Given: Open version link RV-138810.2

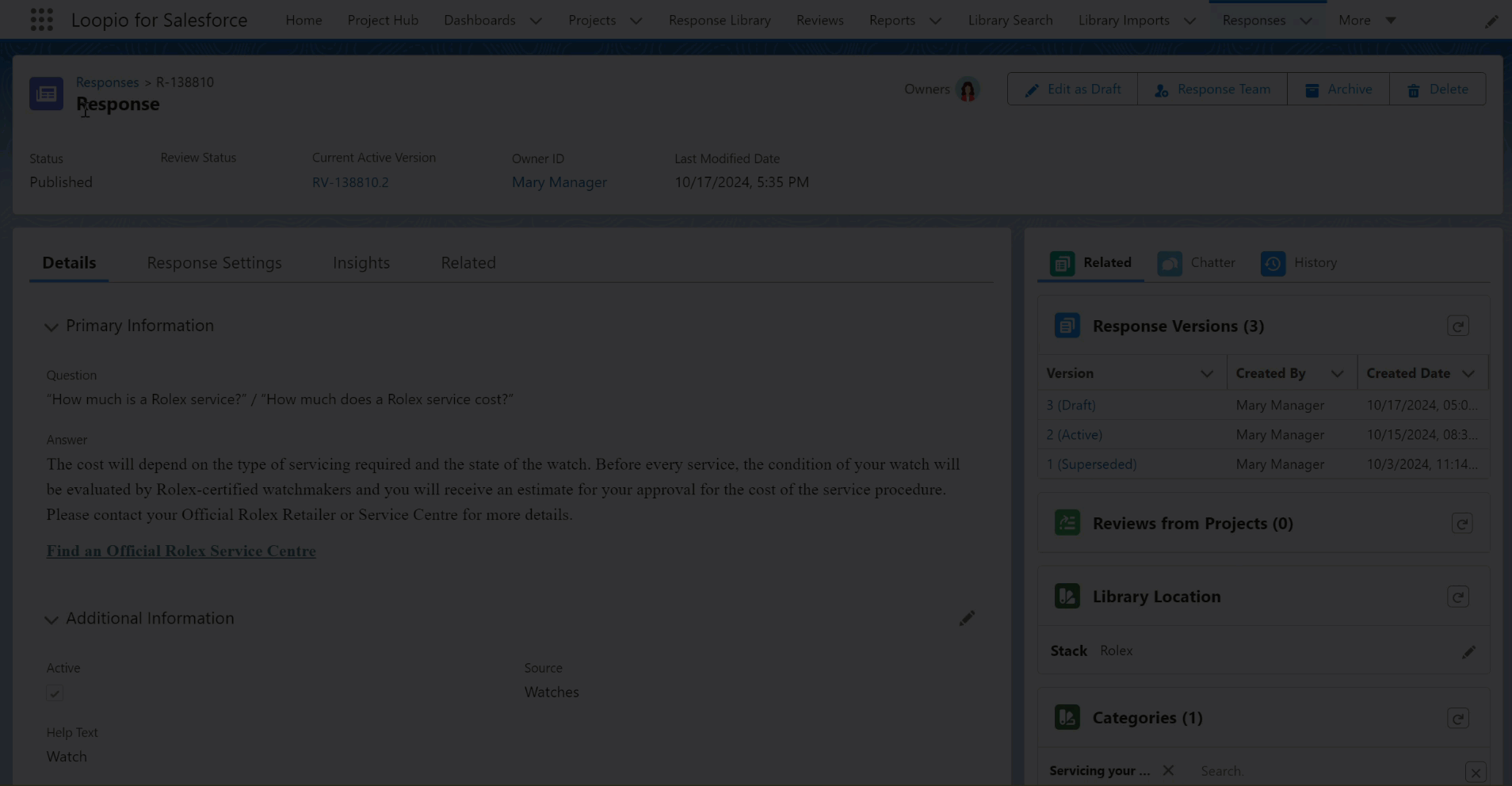Looking at the screenshot, I should click(350, 182).
